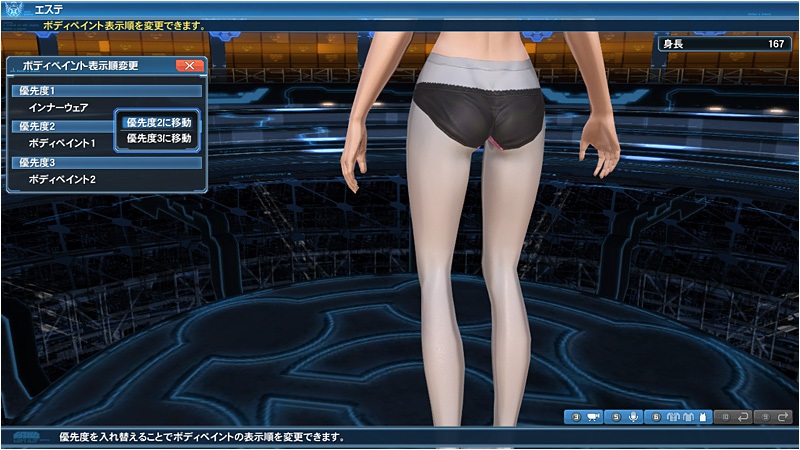Click the エステ screen title text
Viewport: 800px width, 450px height.
[49, 9]
